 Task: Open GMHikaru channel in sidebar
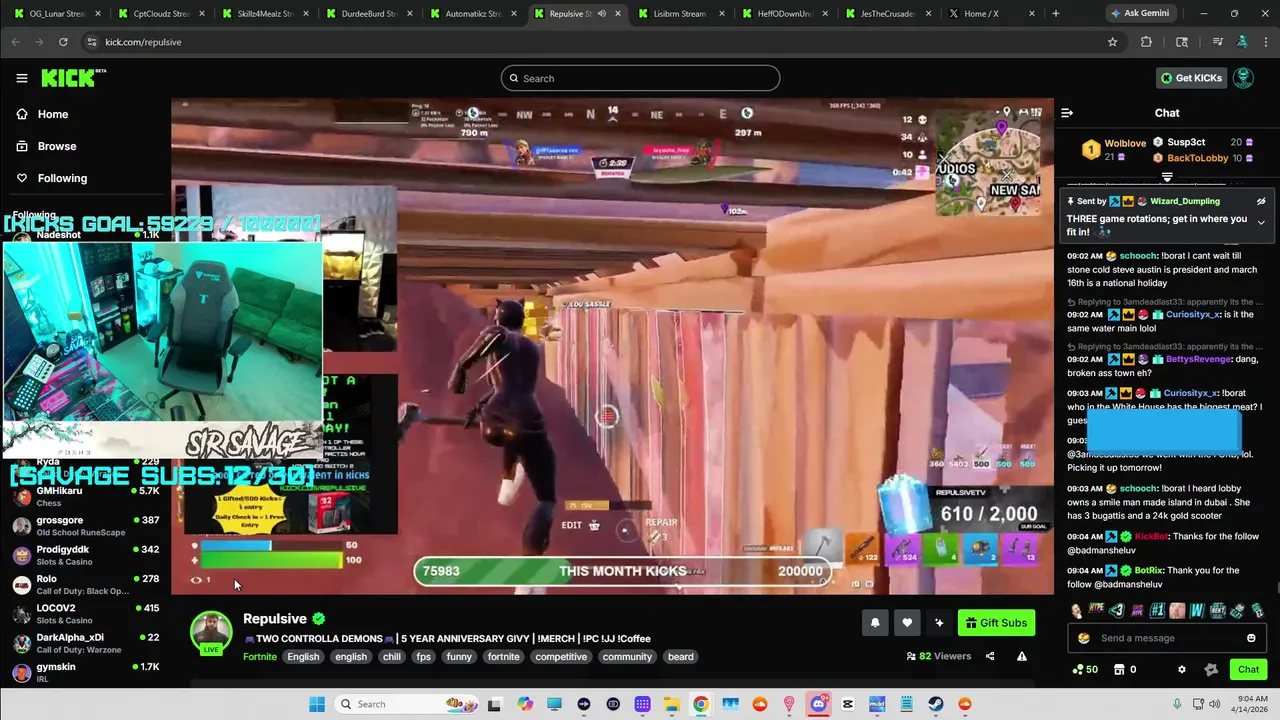(x=85, y=497)
